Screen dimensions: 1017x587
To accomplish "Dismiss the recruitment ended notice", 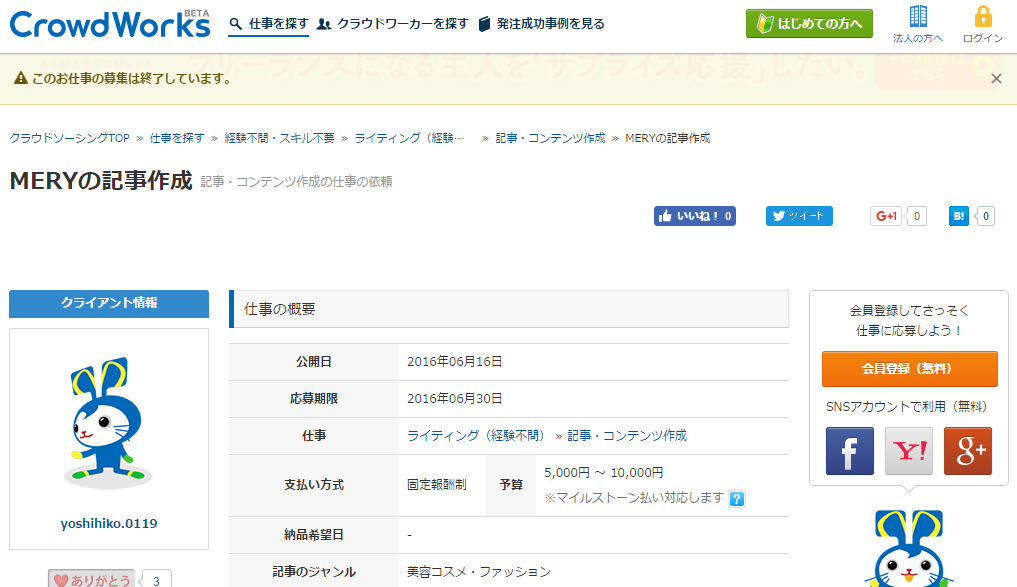I will point(996,79).
